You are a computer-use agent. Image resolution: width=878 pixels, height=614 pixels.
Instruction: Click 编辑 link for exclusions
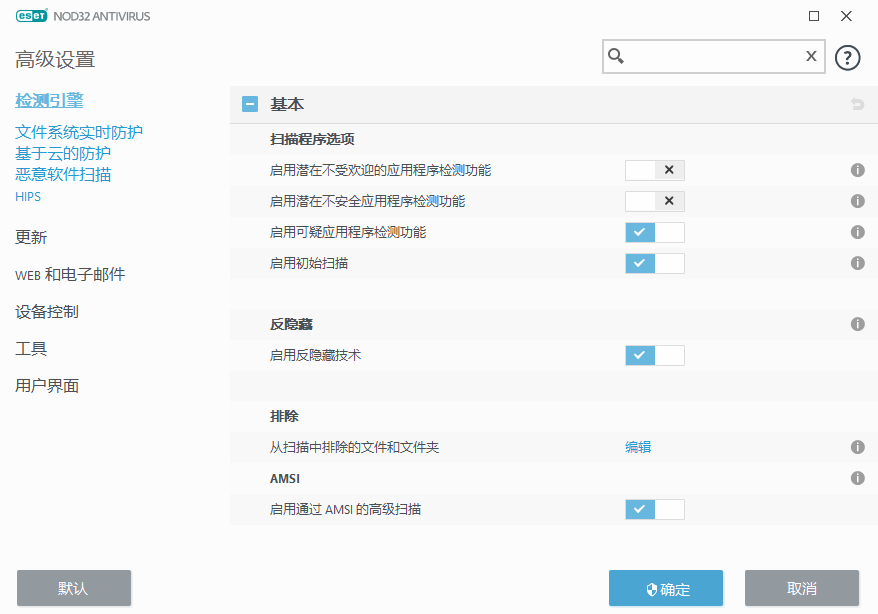tap(638, 447)
